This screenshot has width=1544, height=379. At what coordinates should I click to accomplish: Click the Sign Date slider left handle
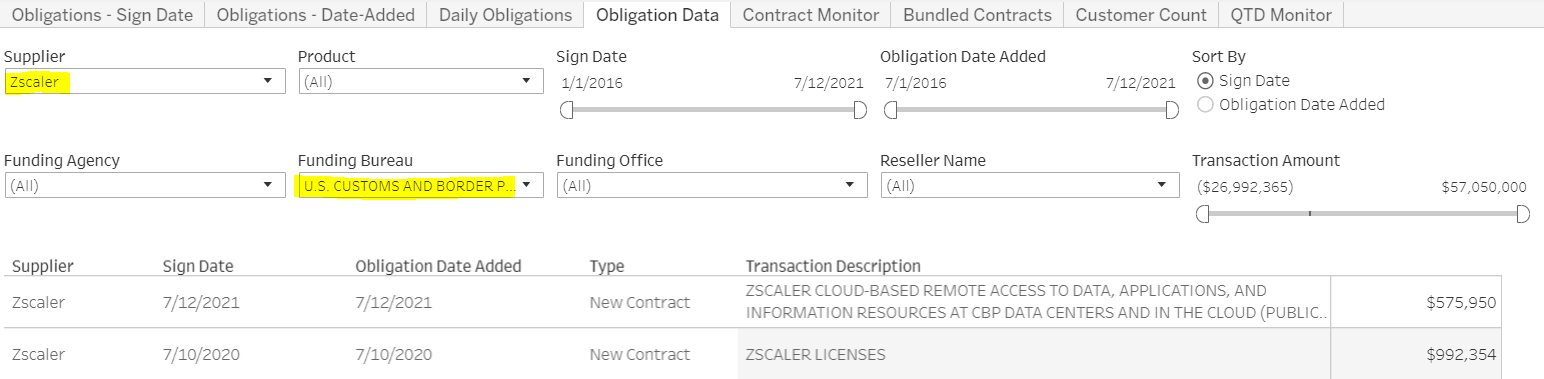(x=567, y=110)
